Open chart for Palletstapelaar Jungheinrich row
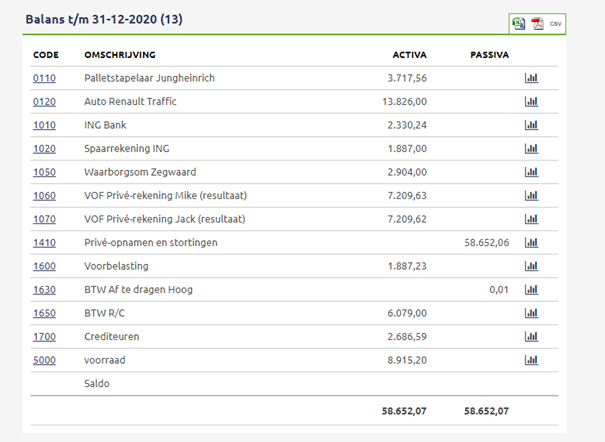 (x=531, y=78)
